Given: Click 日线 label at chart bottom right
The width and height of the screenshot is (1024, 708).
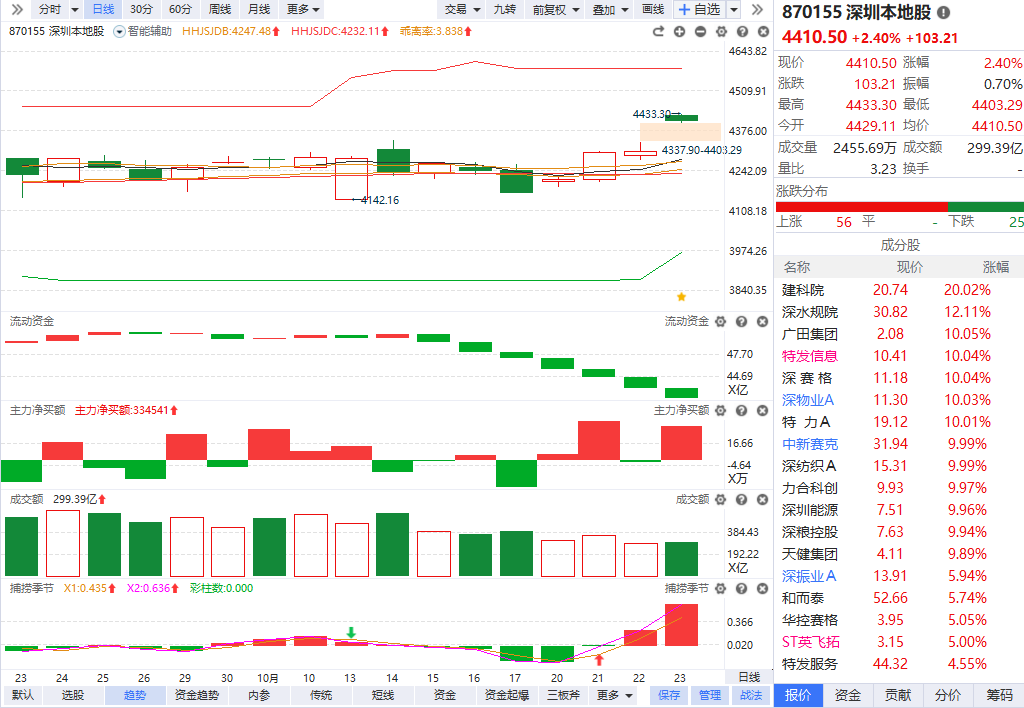Looking at the screenshot, I should point(749,677).
